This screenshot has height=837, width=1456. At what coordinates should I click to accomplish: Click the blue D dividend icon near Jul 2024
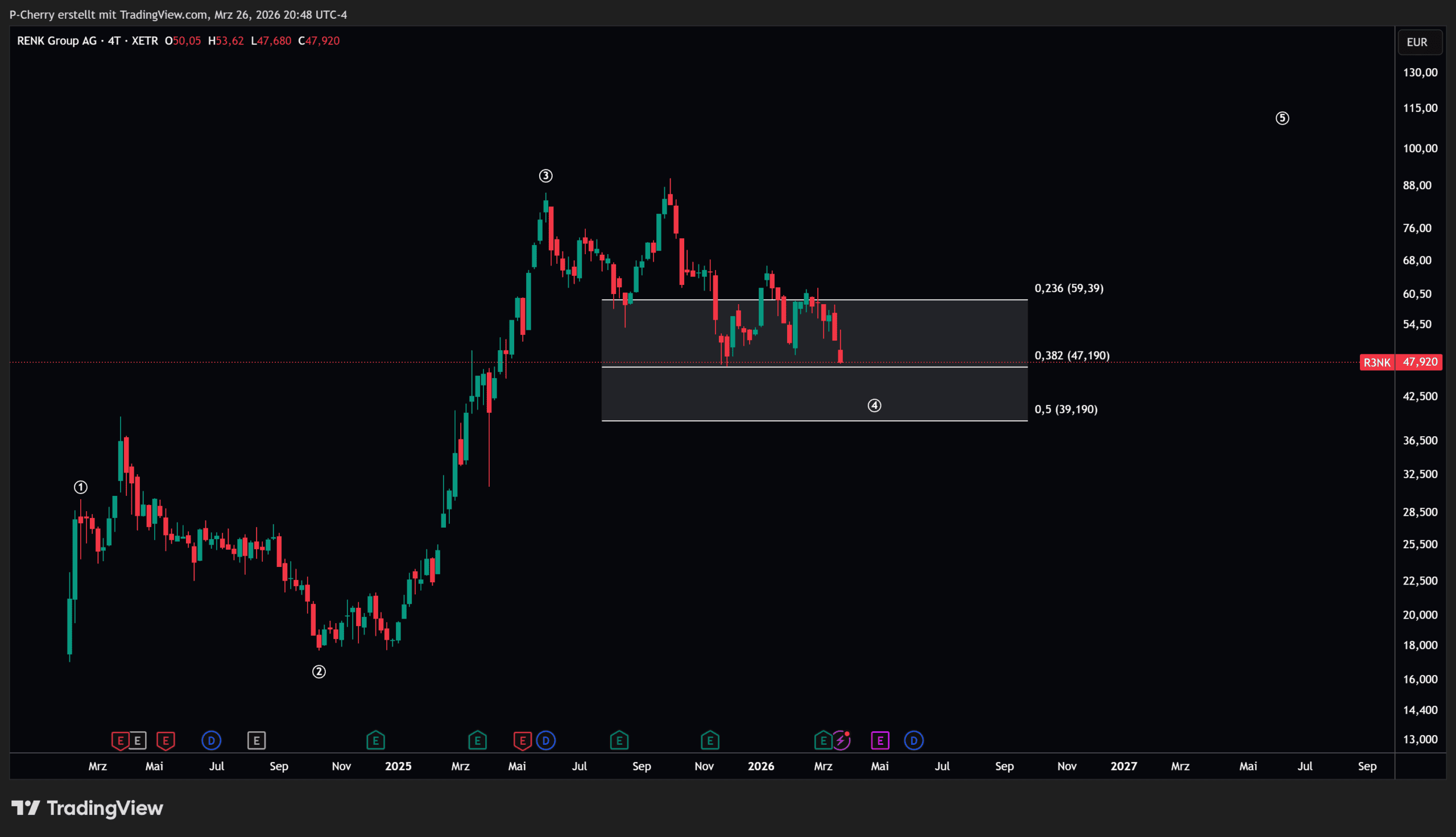(211, 740)
